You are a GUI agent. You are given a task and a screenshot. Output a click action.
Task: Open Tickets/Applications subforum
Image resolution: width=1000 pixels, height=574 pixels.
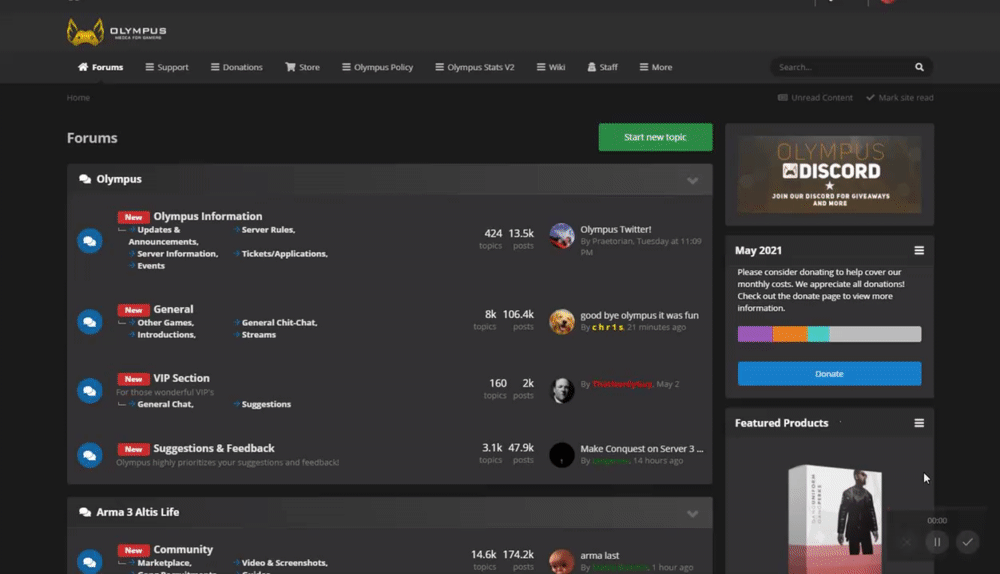pyautogui.click(x=284, y=254)
